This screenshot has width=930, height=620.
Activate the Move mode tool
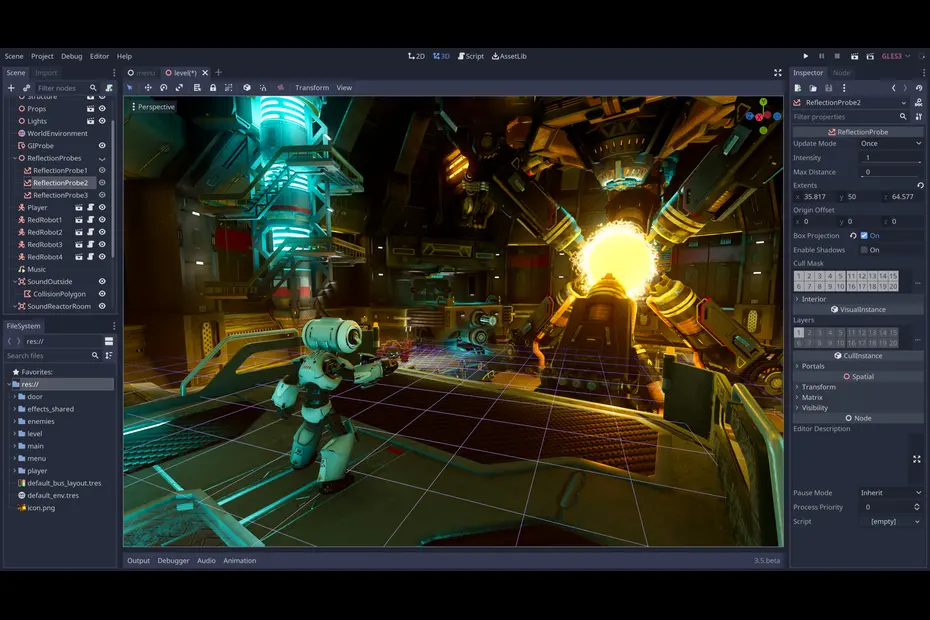[x=148, y=88]
